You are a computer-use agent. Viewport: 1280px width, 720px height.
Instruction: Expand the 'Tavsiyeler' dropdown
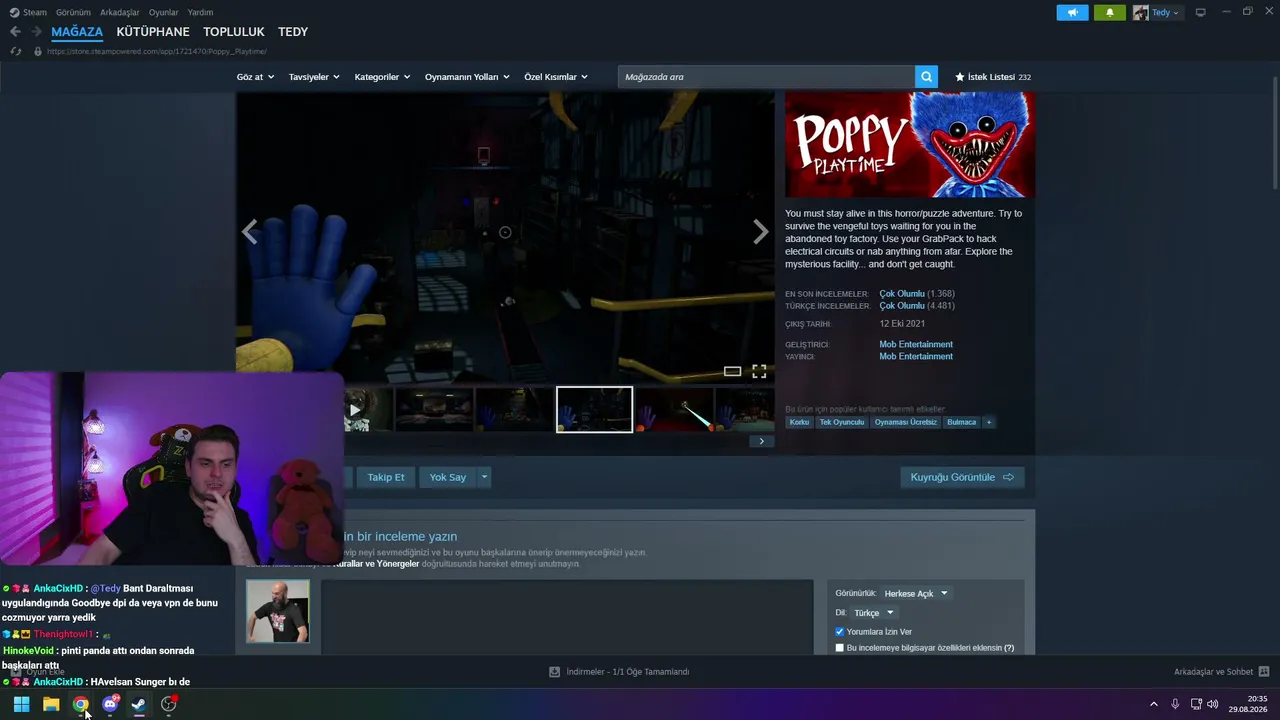point(314,77)
